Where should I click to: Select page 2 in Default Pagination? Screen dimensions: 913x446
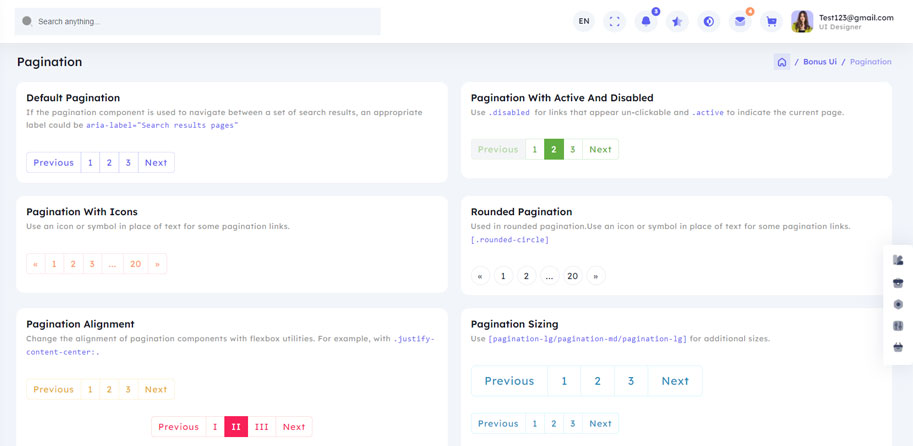pos(109,162)
